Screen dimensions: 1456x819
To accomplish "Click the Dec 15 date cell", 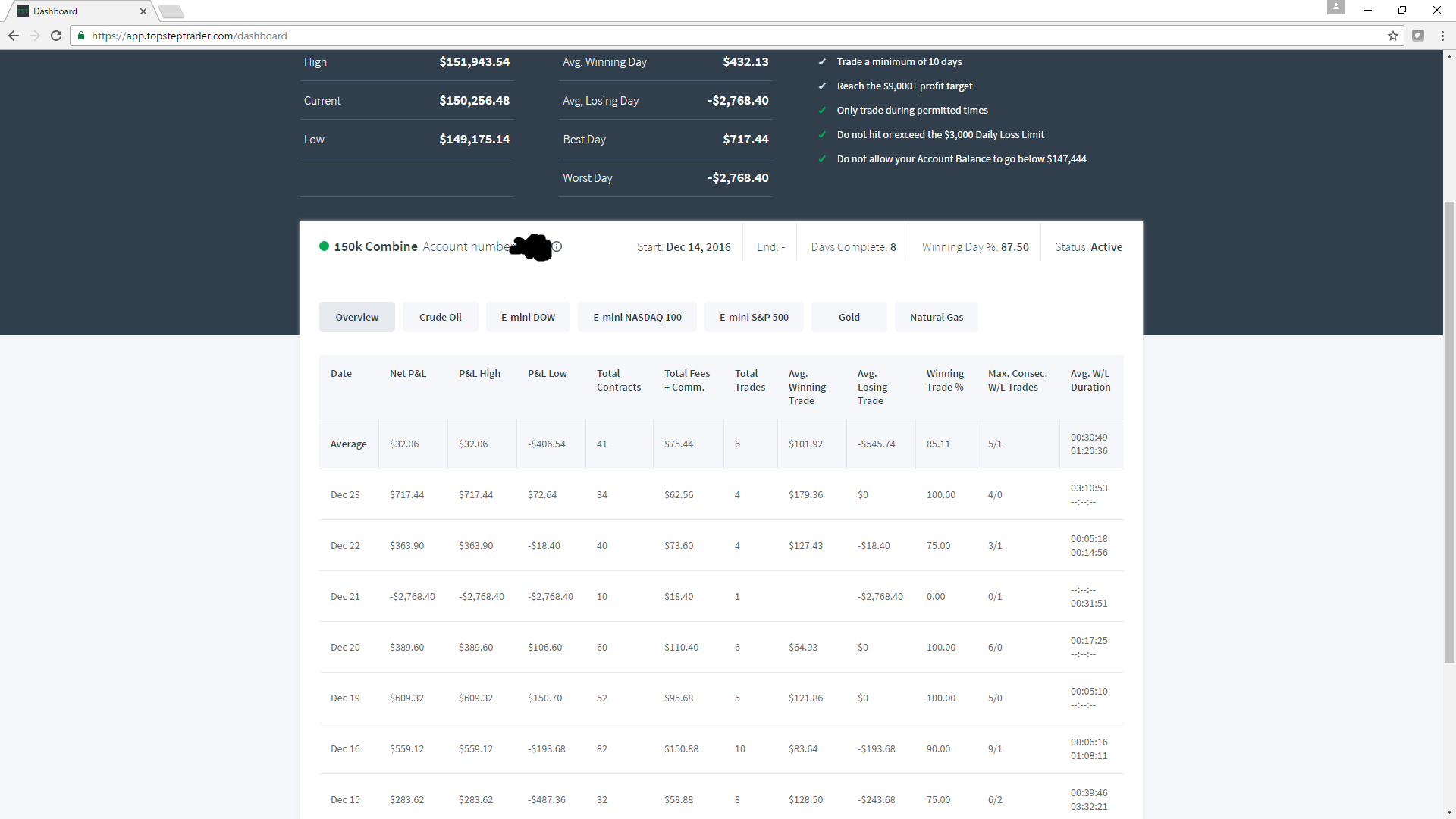I will 345,799.
